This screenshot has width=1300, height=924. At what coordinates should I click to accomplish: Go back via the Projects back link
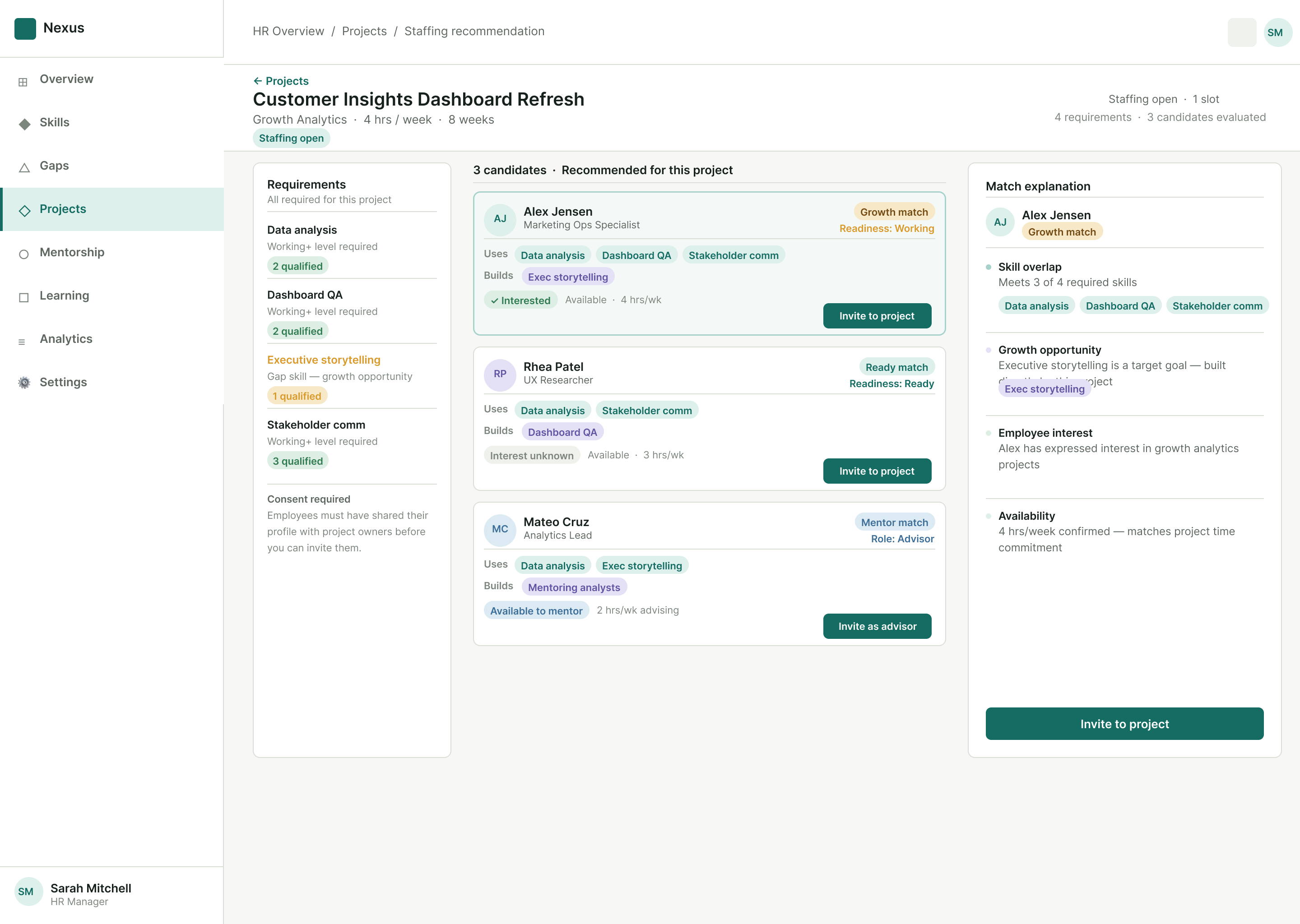(281, 81)
